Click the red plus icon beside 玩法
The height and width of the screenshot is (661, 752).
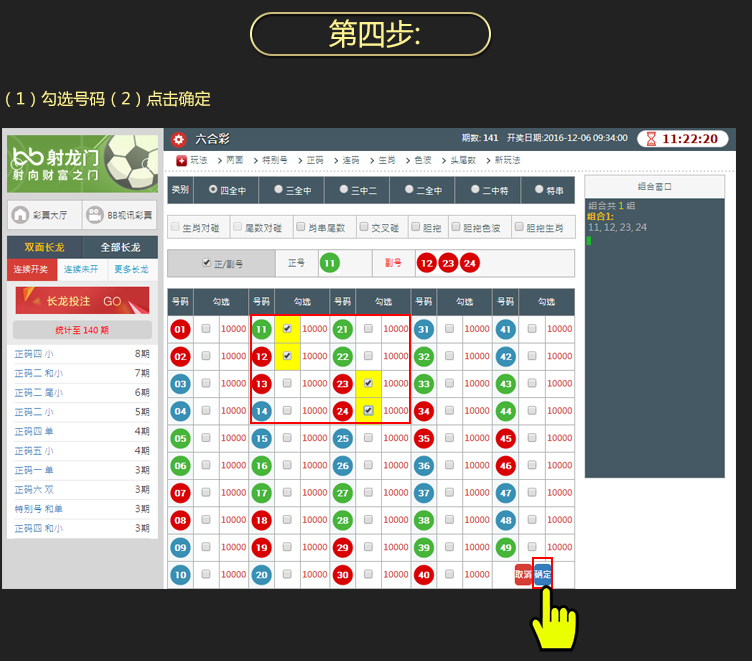pyautogui.click(x=181, y=160)
